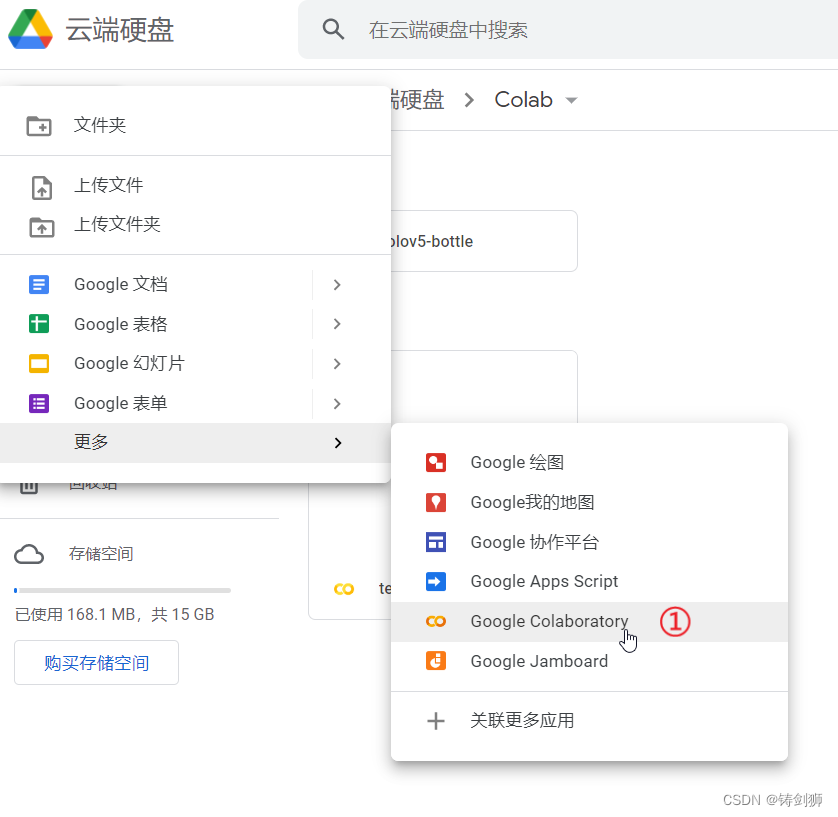Expand the Google 表格 submenu arrow
Screen dimensions: 838x817
[x=337, y=324]
